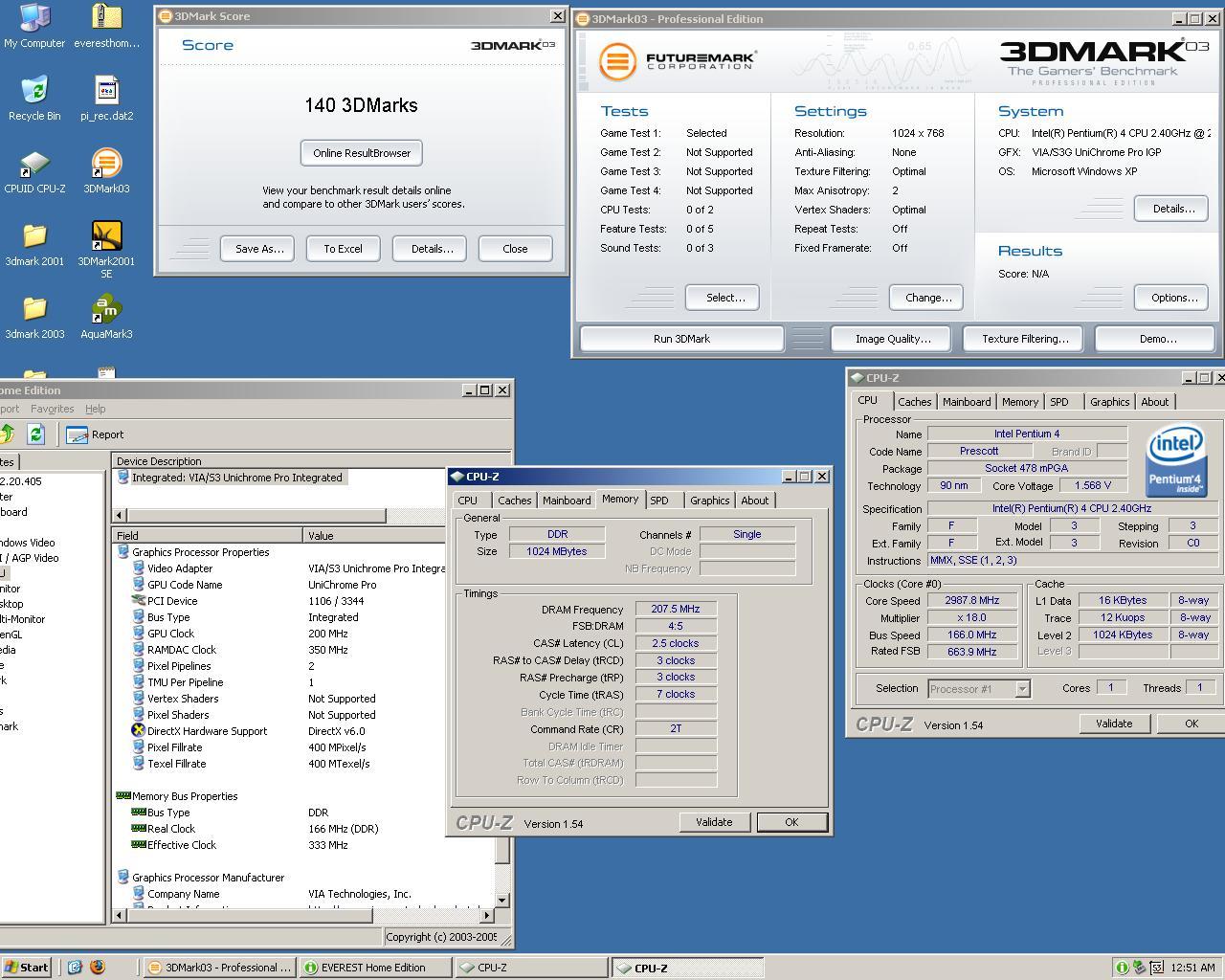Open the 3dmark 2003 folder icon
The width and height of the screenshot is (1225, 980).
pyautogui.click(x=34, y=317)
